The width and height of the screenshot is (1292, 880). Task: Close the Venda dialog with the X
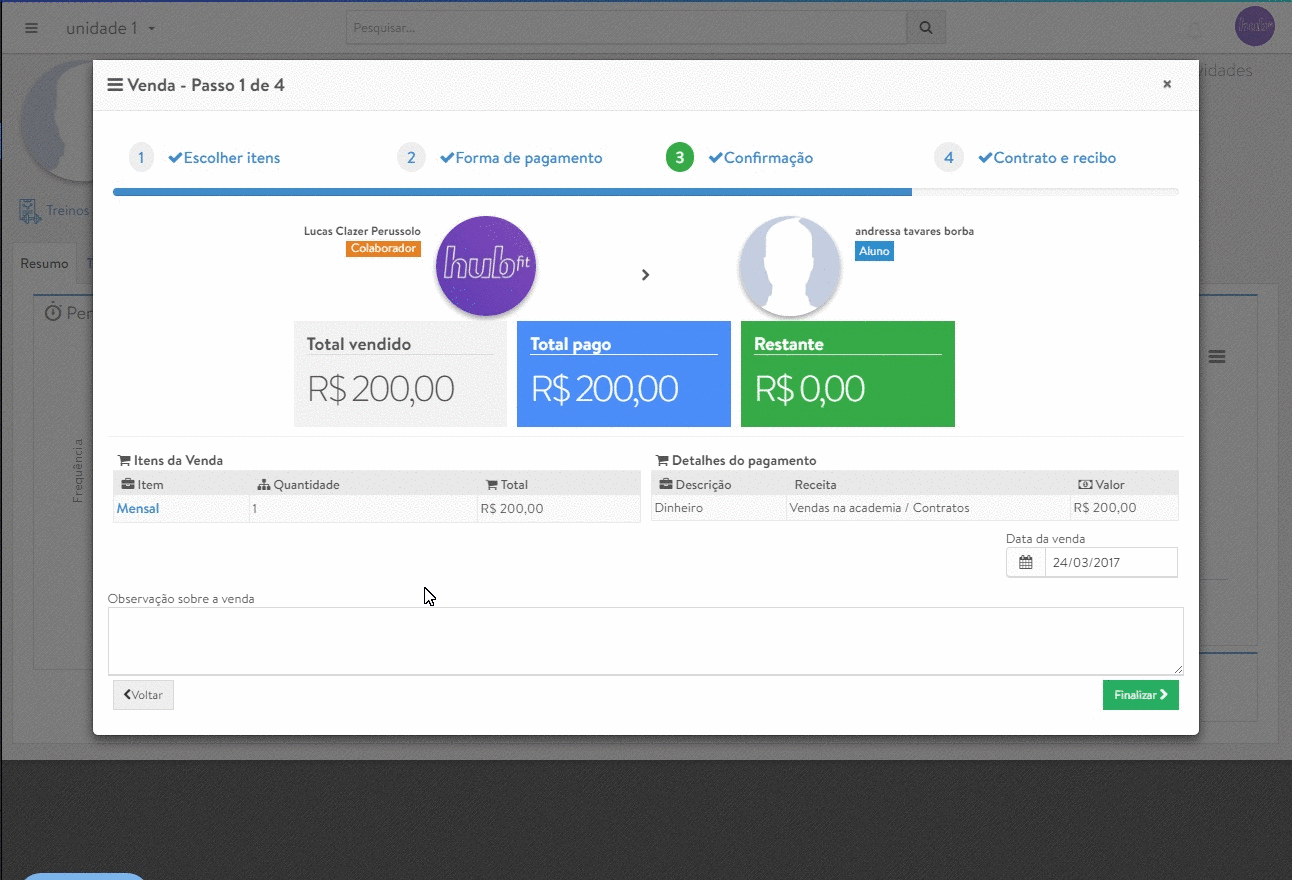coord(1166,85)
